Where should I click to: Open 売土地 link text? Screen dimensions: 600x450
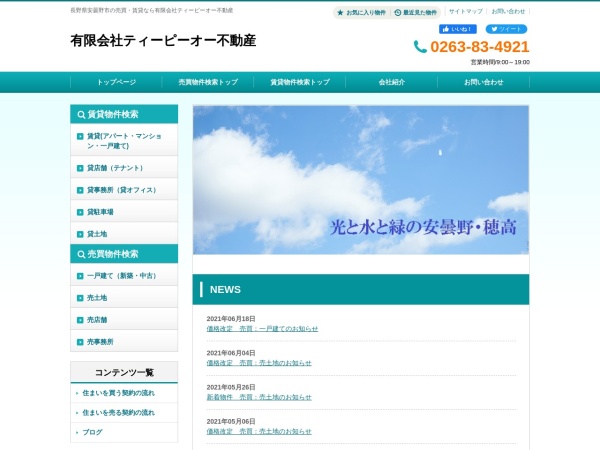[97, 298]
